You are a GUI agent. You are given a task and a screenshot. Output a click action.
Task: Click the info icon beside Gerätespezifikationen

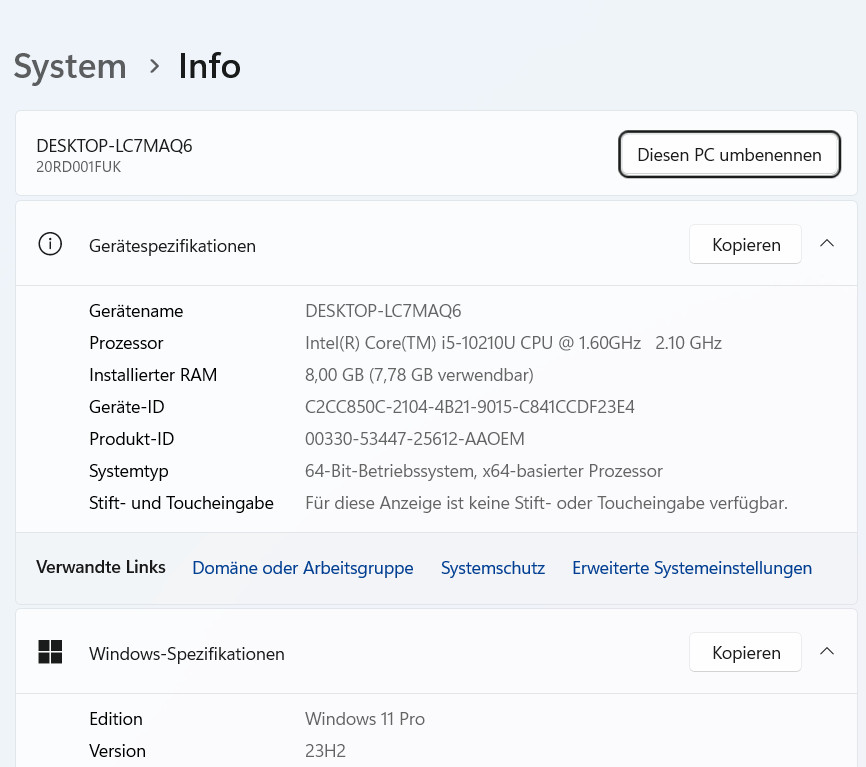point(50,244)
